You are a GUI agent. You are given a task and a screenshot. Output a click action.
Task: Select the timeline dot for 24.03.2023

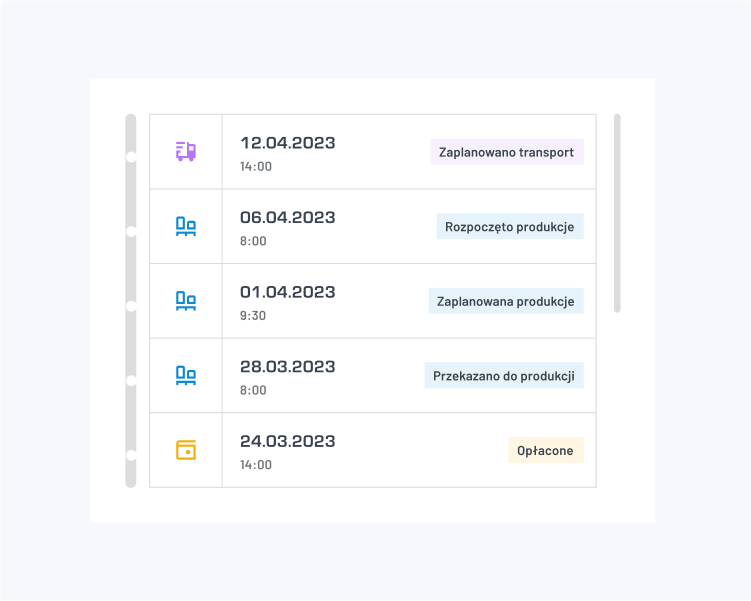[131, 455]
